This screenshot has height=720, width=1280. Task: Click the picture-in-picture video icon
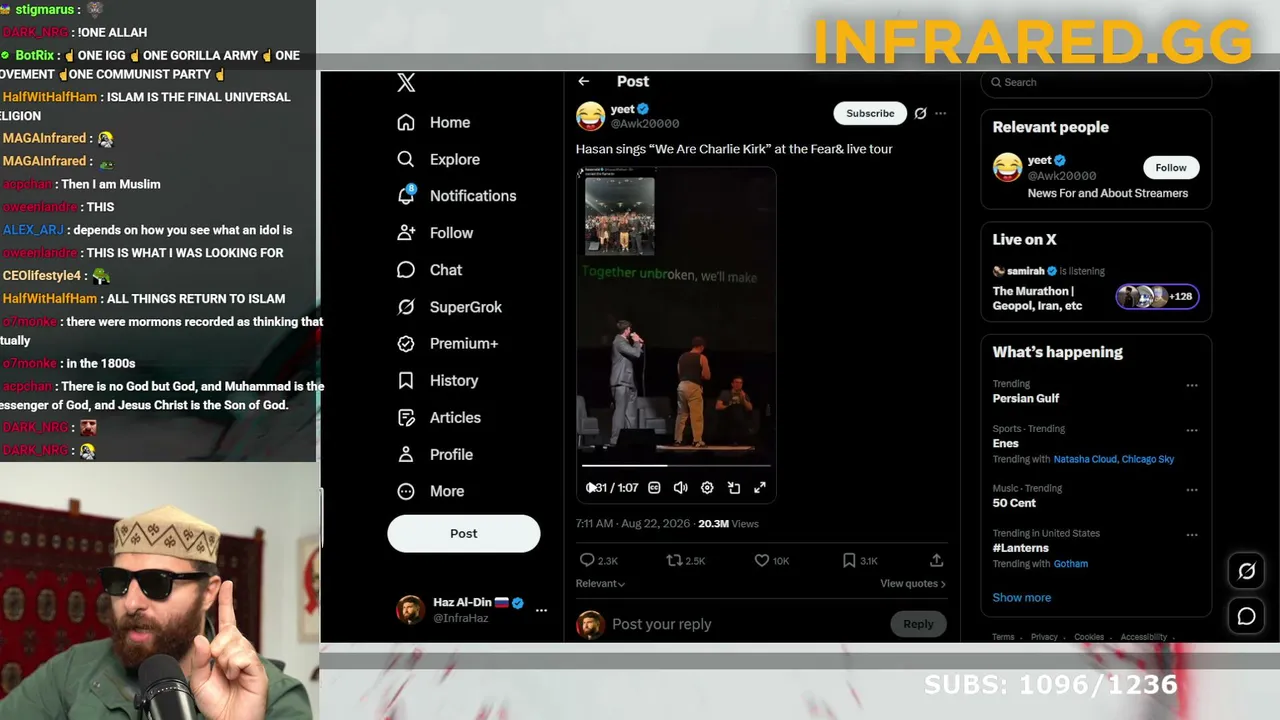(x=734, y=488)
